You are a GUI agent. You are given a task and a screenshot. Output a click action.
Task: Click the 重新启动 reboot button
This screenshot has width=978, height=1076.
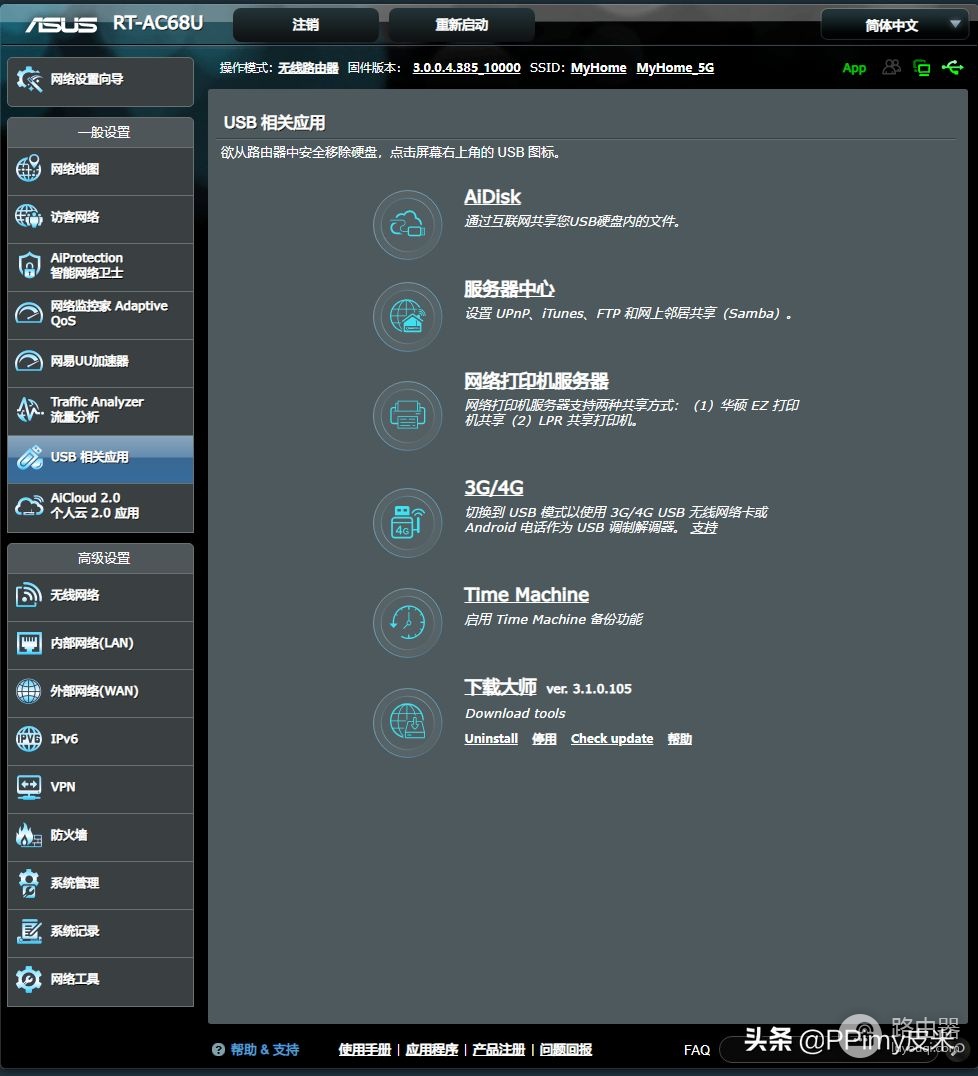pyautogui.click(x=461, y=25)
